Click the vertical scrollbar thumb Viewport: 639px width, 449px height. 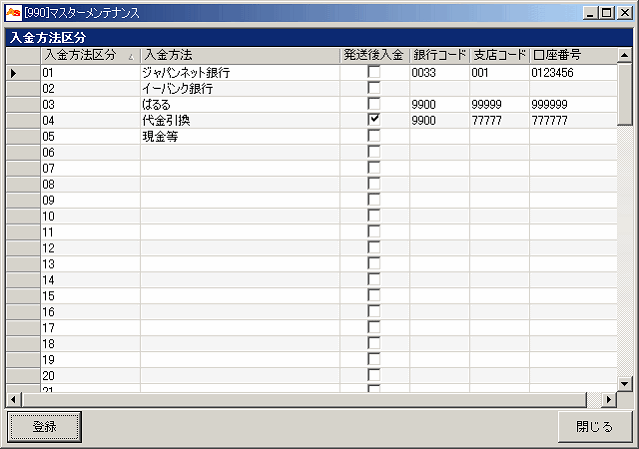point(624,94)
